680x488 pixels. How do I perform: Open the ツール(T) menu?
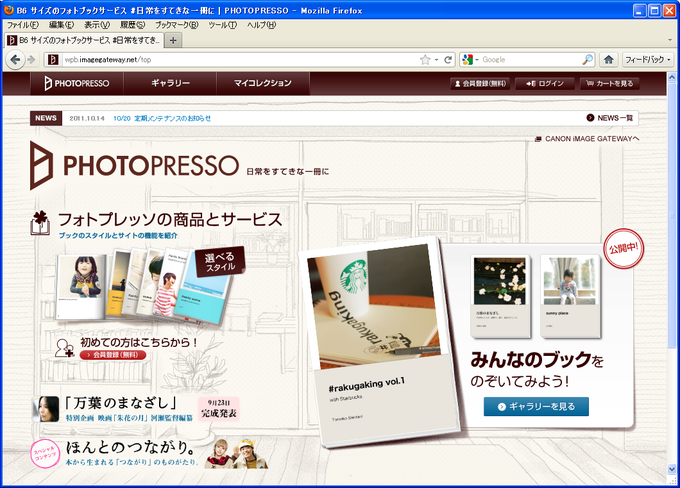(222, 25)
